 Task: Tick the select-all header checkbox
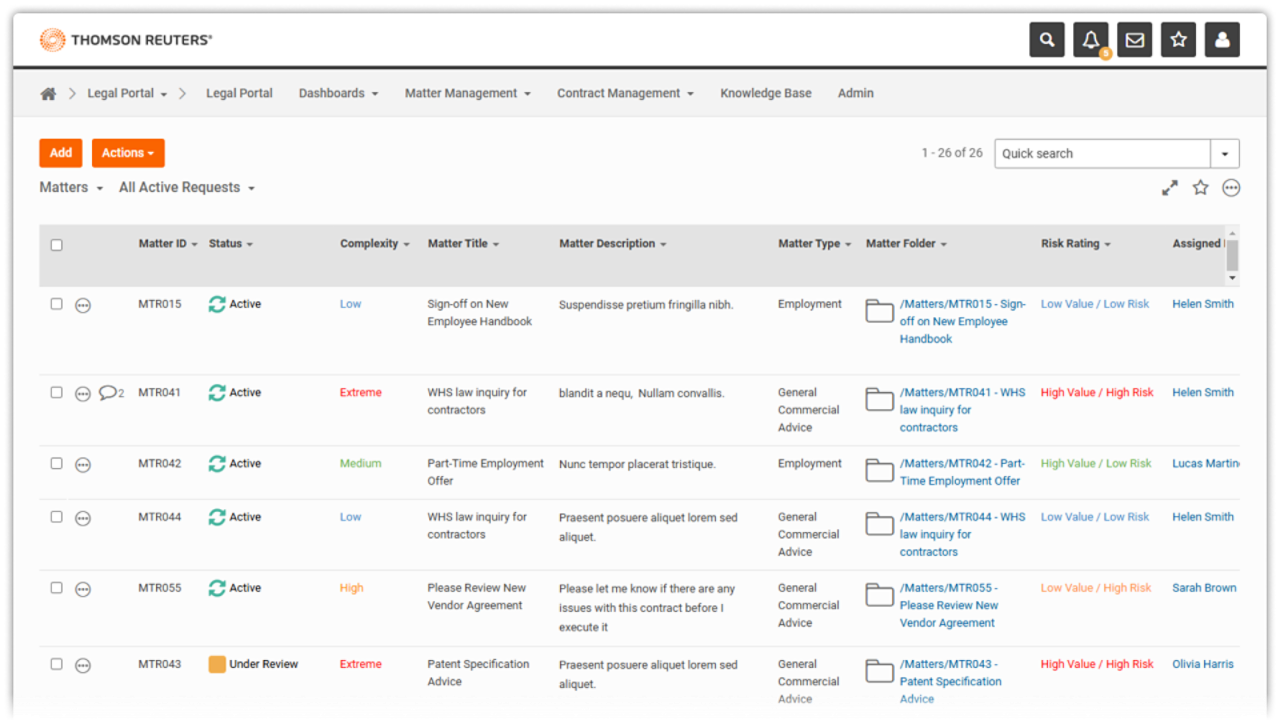[57, 245]
